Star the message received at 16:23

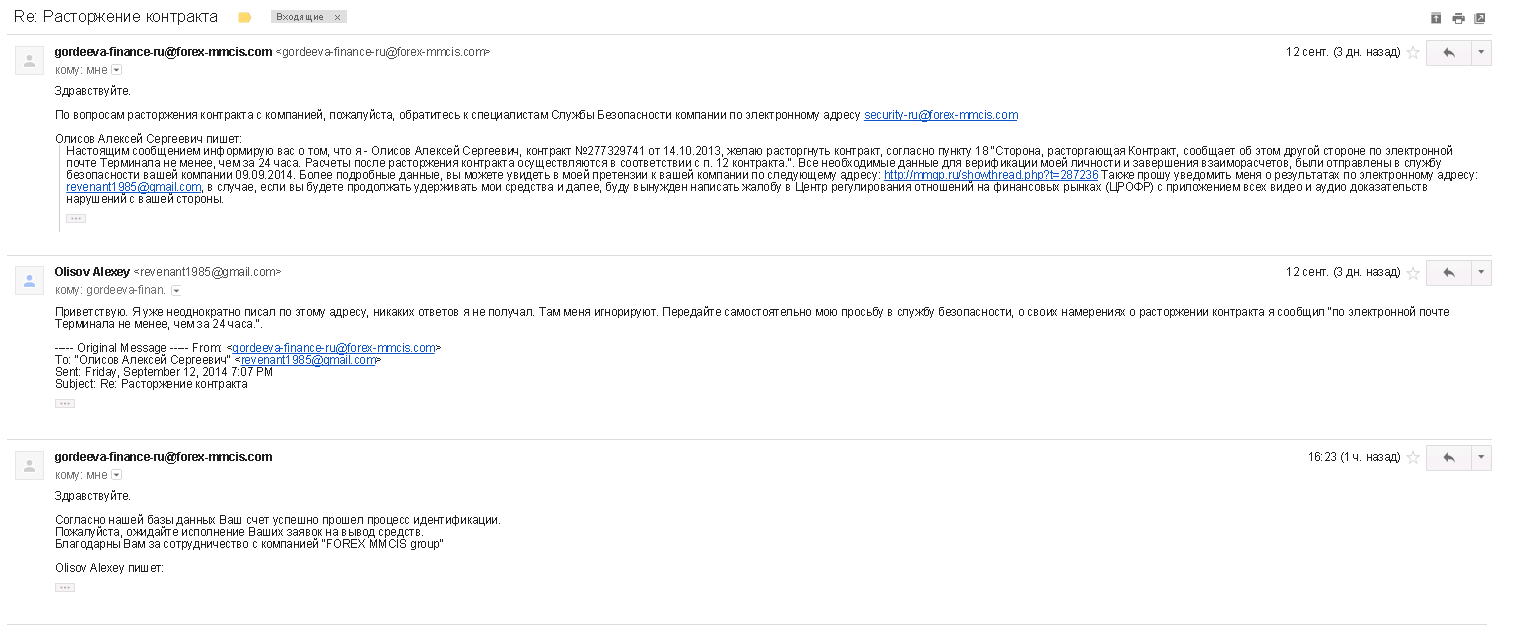1413,458
